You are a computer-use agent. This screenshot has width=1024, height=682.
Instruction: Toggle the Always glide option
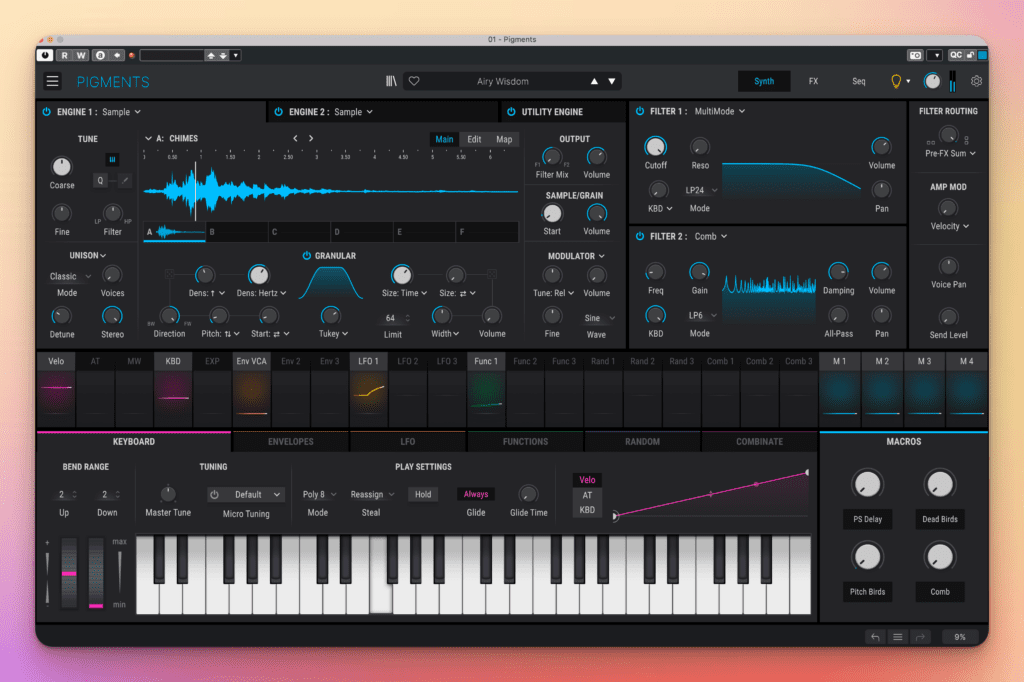pos(475,495)
